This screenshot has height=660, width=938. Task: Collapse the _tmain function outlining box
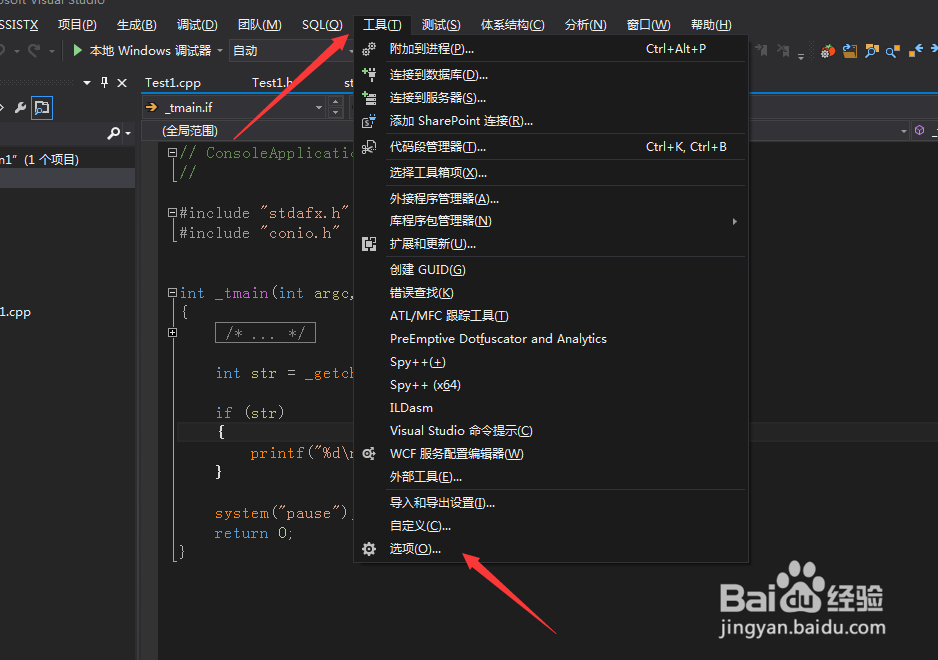(x=172, y=293)
